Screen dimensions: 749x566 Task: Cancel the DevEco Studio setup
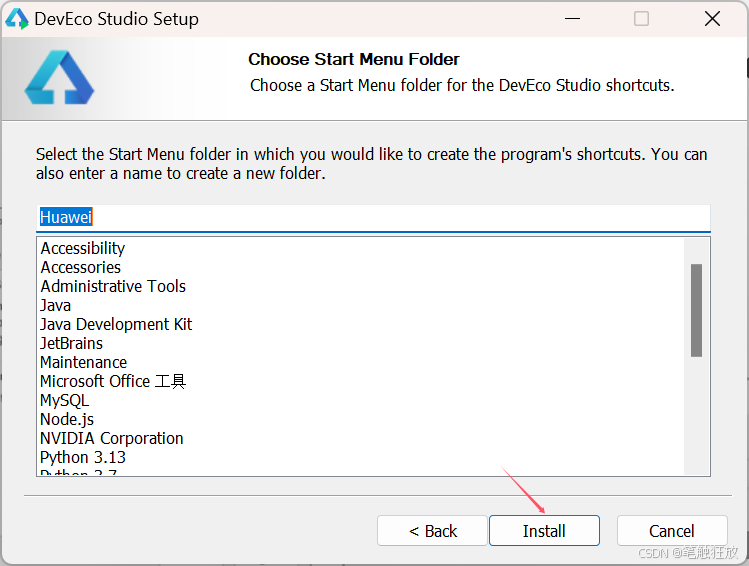tap(672, 530)
